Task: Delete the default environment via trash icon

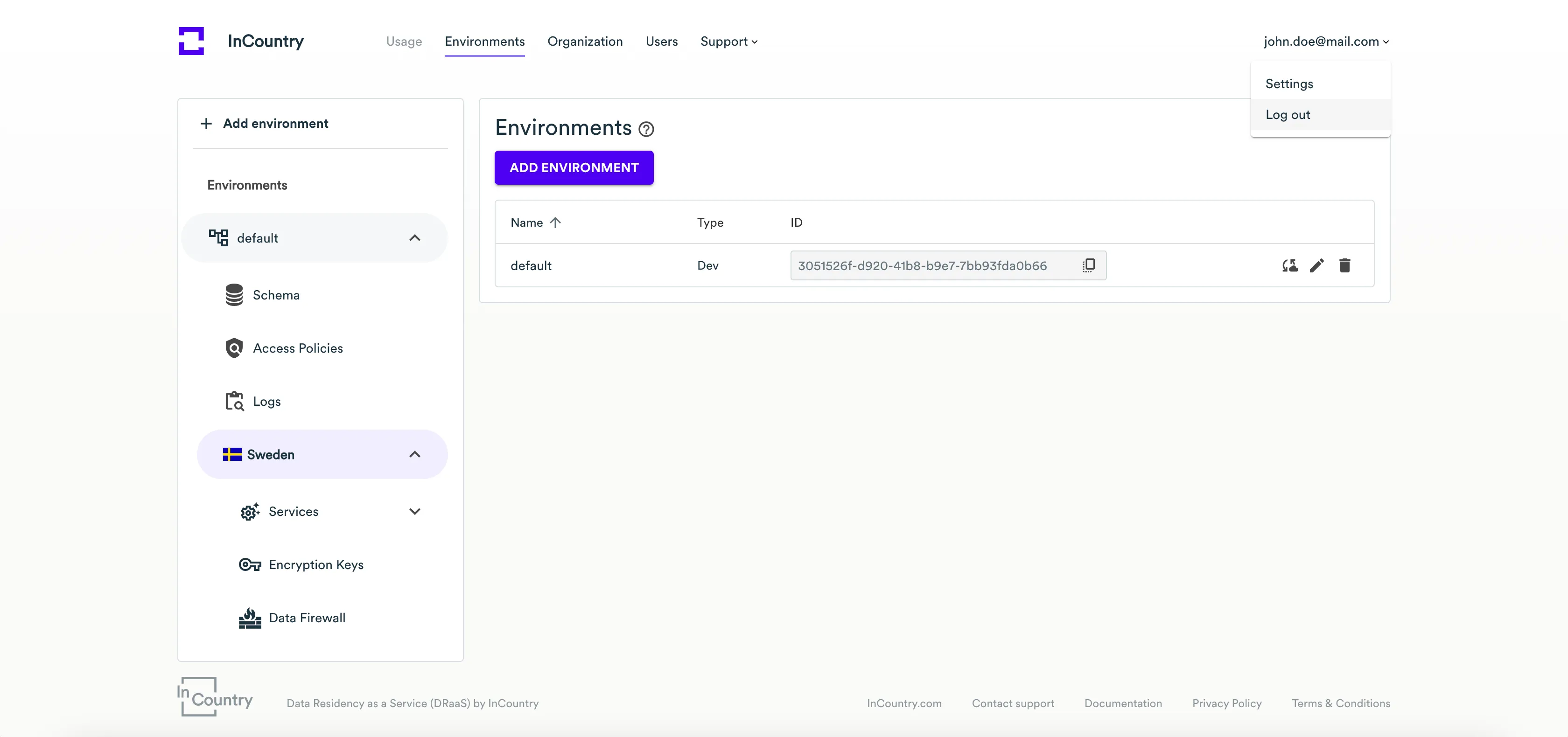Action: click(1344, 265)
